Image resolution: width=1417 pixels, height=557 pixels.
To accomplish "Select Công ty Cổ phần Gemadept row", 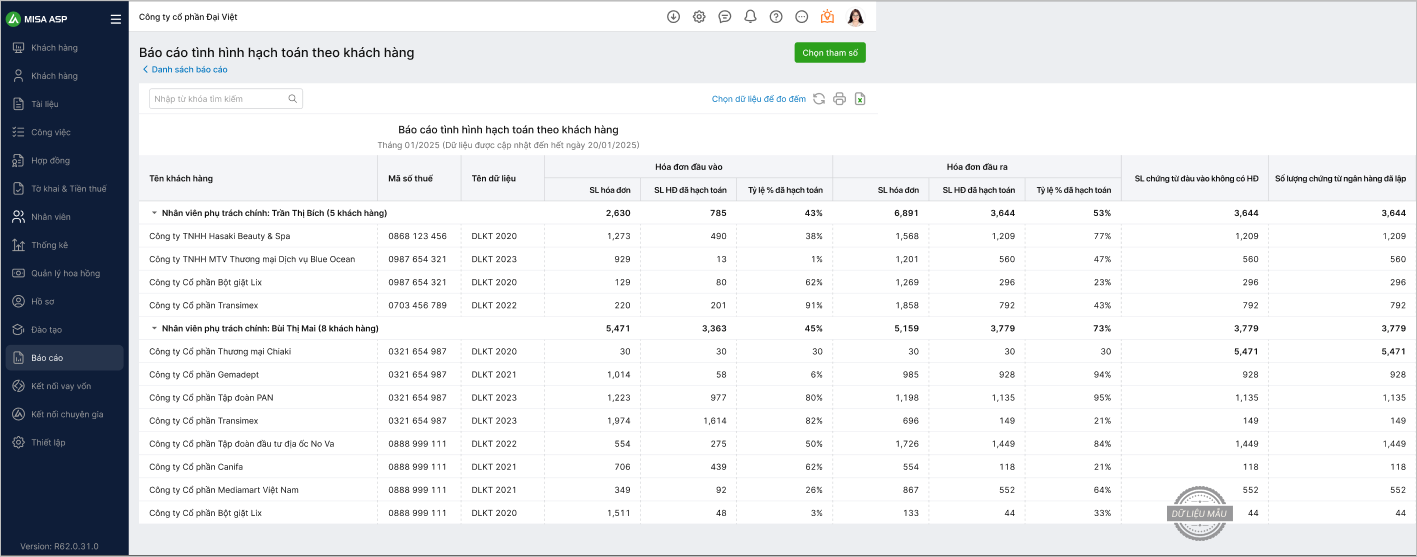I will [778, 374].
